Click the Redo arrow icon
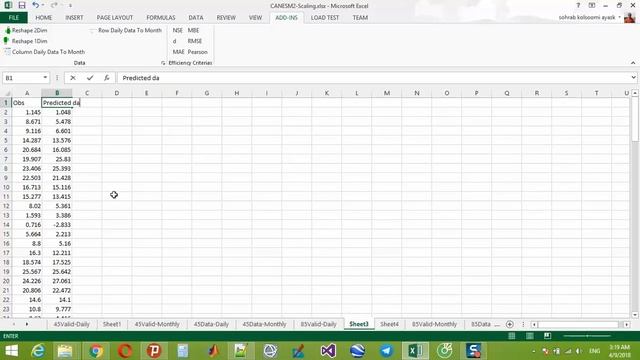This screenshot has height=360, width=640. tap(54, 5)
